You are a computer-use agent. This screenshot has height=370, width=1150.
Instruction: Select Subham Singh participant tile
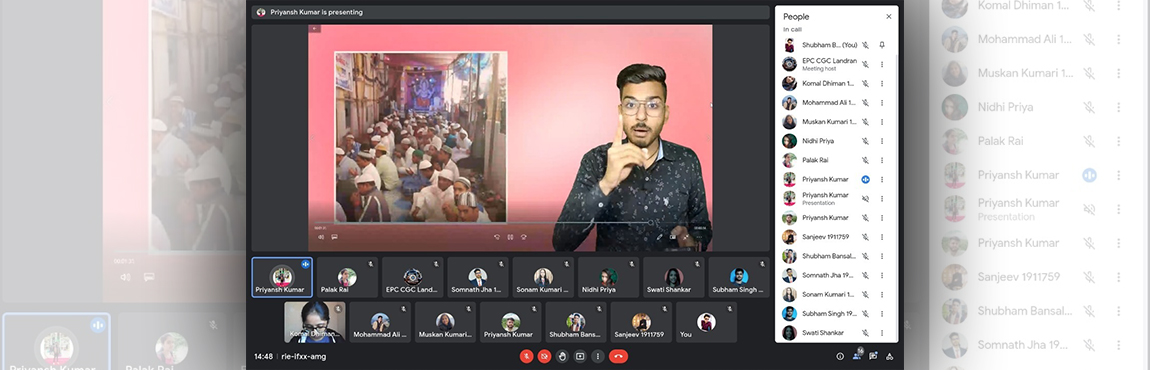pyautogui.click(x=739, y=277)
